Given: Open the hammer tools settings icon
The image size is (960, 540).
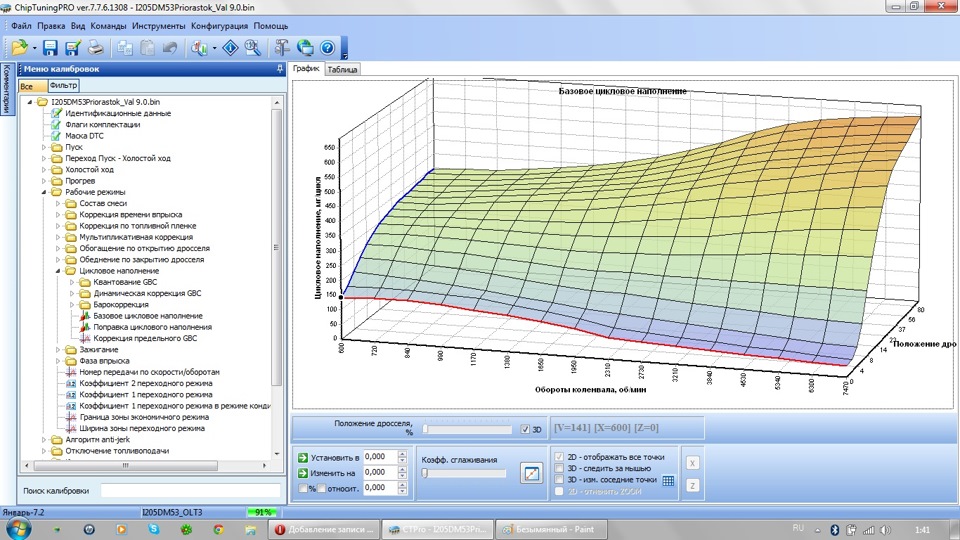Looking at the screenshot, I should (281, 47).
